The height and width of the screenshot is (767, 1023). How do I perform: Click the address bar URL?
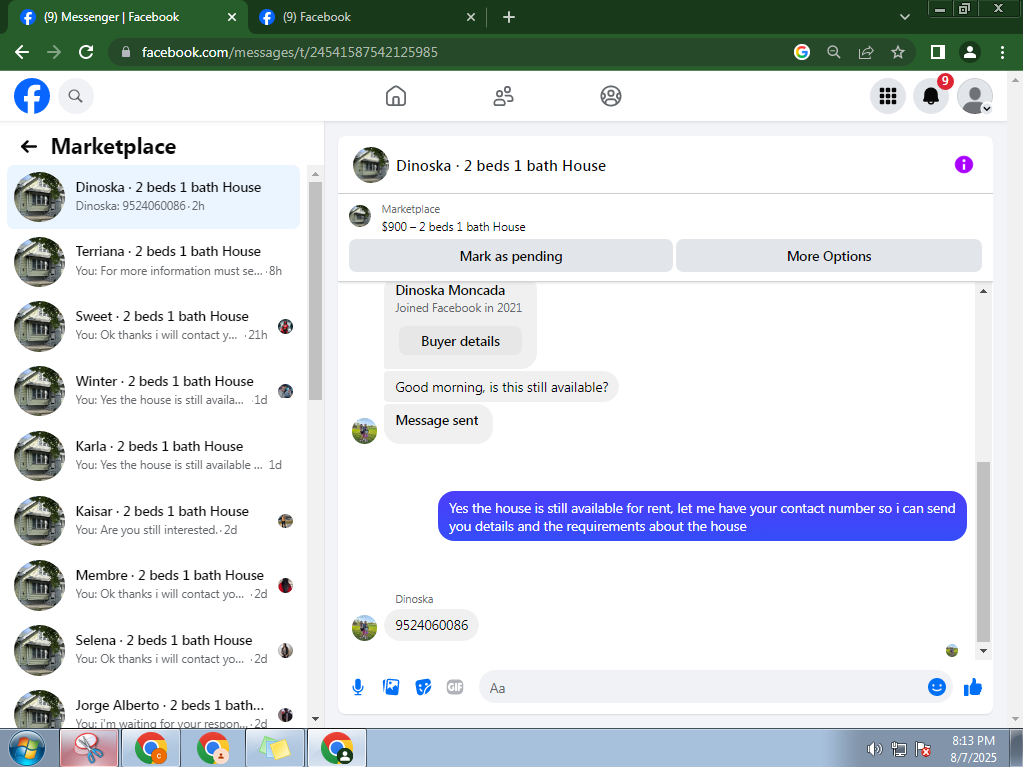(x=290, y=52)
